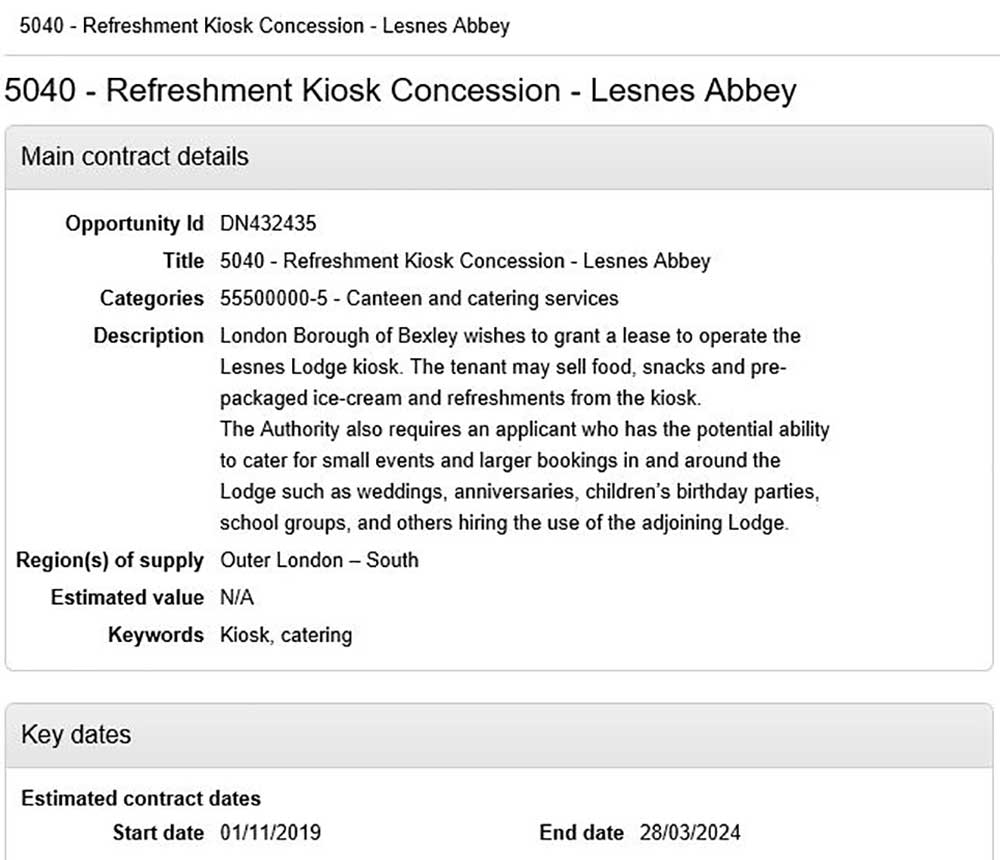Select the Outer London – South region value
This screenshot has width=1000, height=860.
[319, 560]
